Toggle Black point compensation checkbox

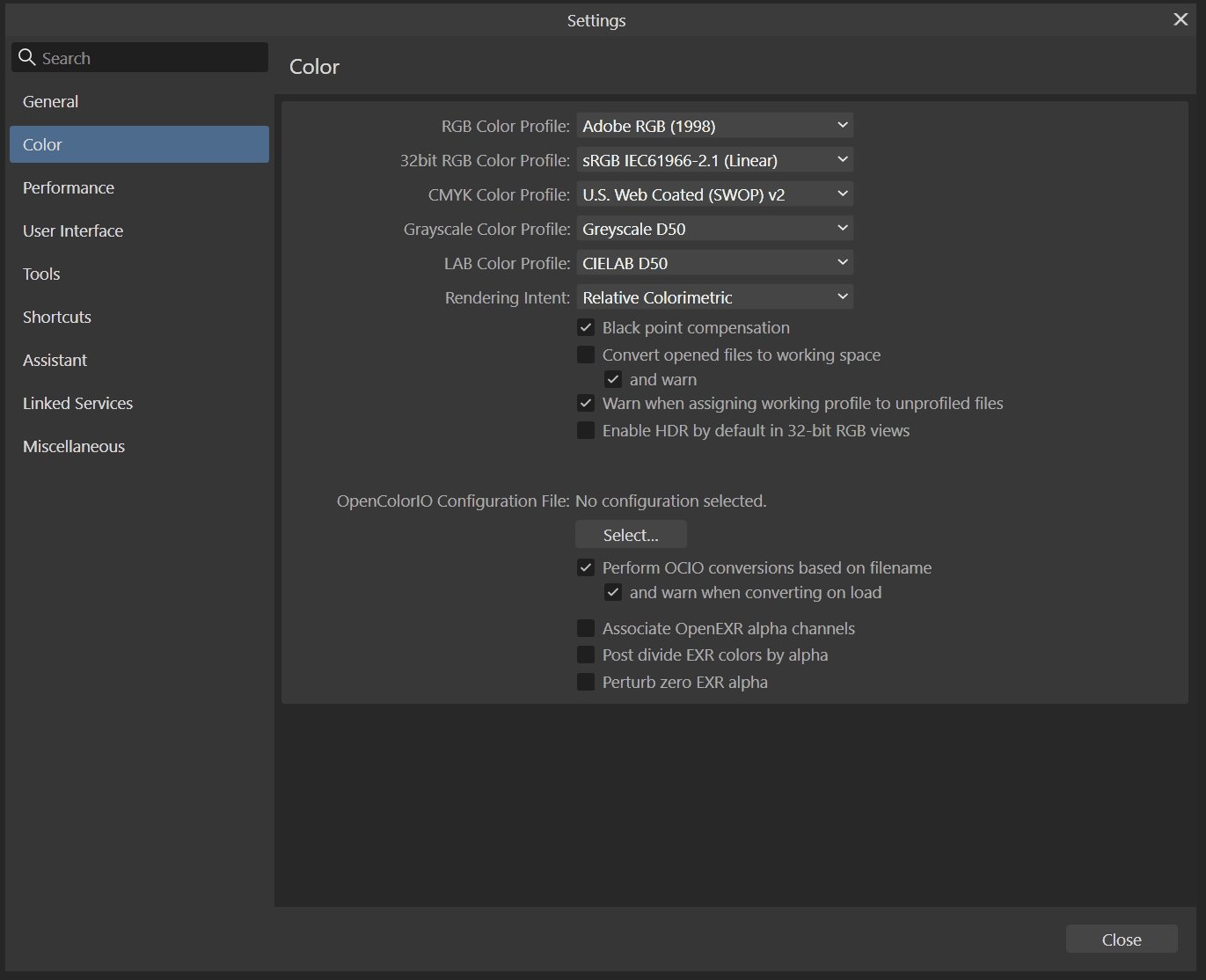coord(586,328)
